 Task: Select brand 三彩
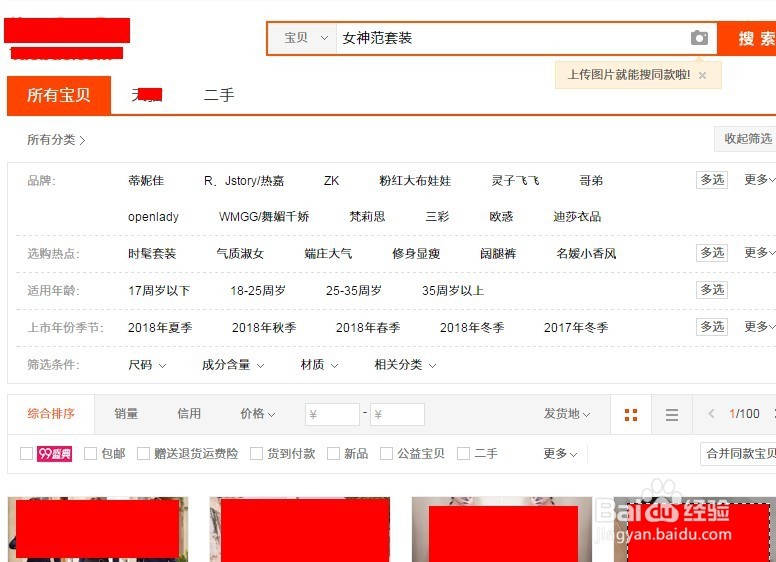437,217
